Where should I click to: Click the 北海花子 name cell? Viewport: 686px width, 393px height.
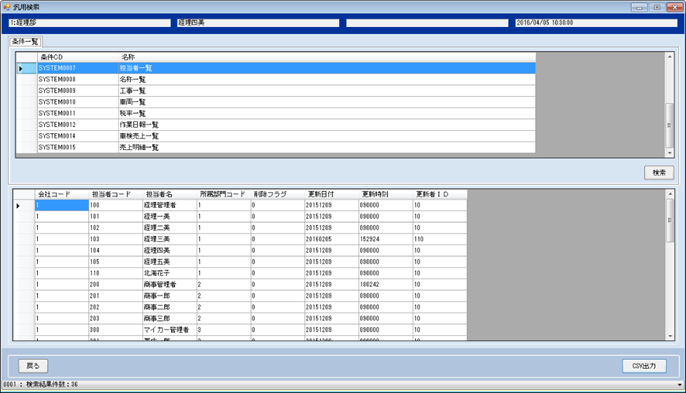click(169, 274)
